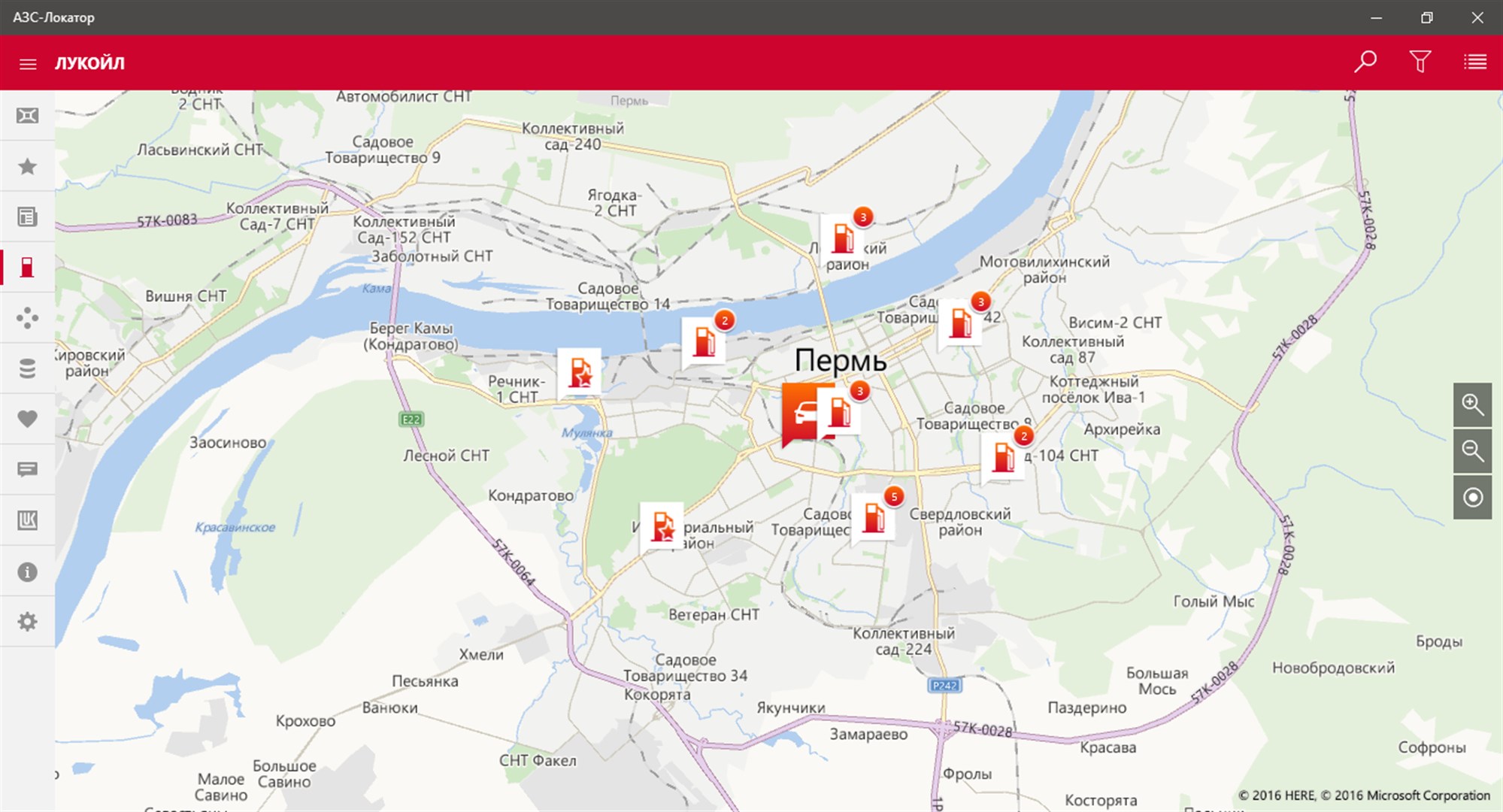Center map on my location
The height and width of the screenshot is (812, 1503).
[1472, 498]
